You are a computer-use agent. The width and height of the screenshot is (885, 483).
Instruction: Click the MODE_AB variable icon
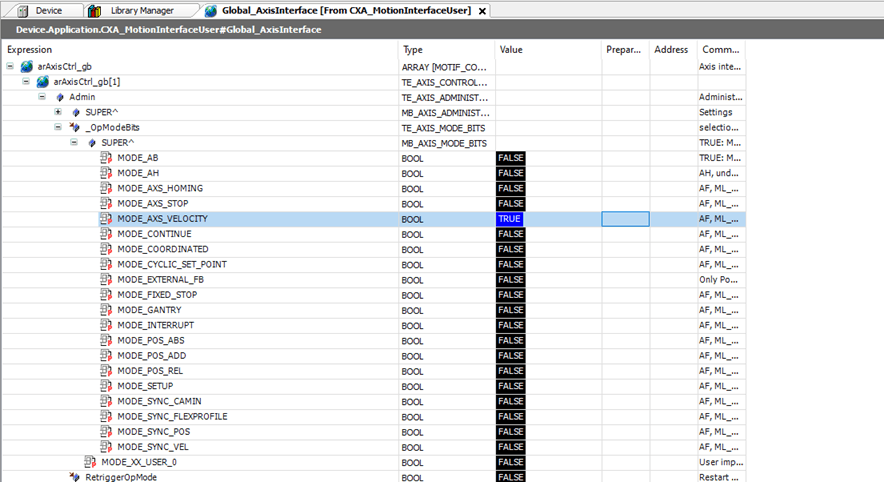point(107,158)
